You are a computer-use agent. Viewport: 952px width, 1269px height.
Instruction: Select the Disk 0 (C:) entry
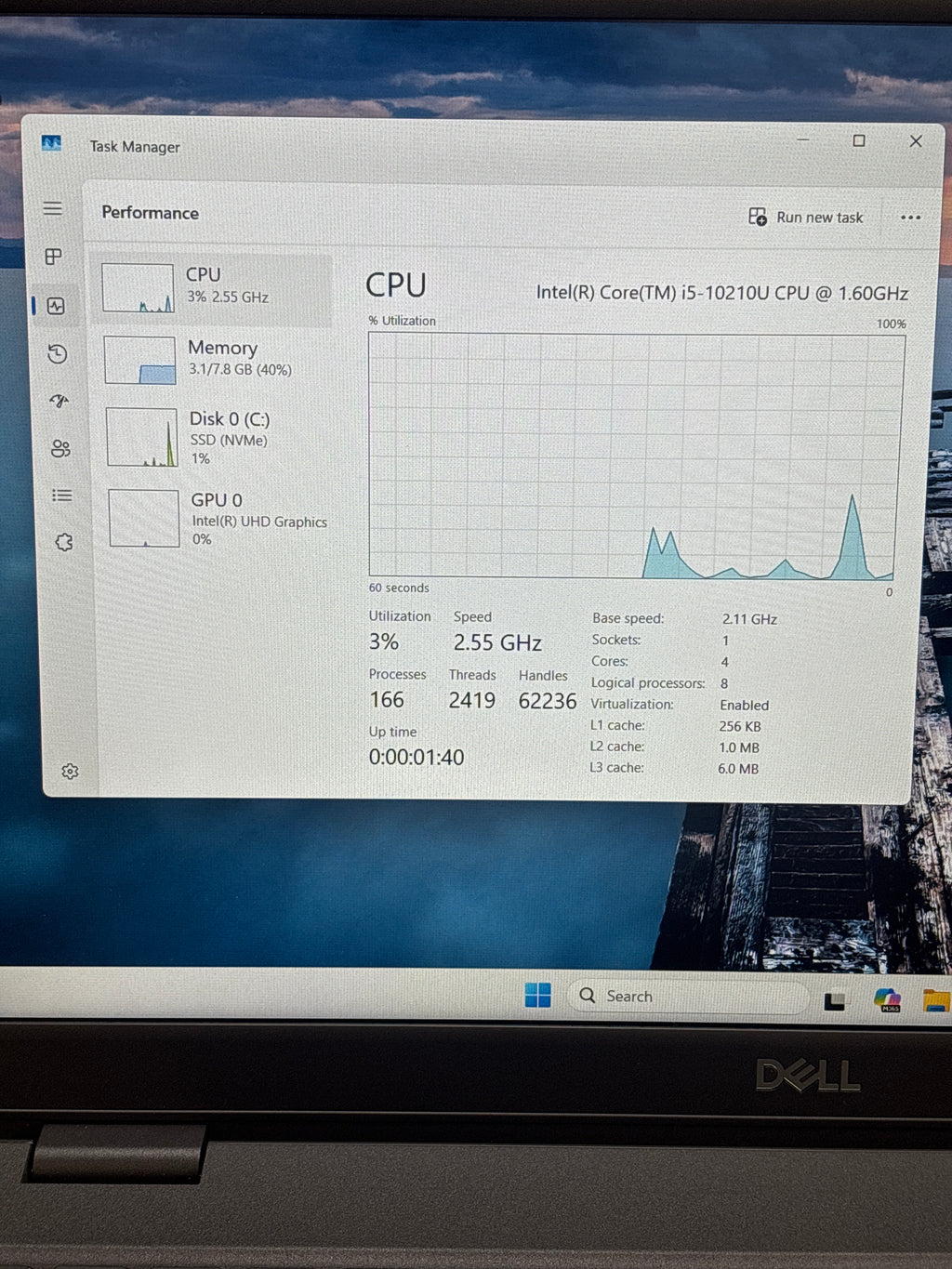215,437
